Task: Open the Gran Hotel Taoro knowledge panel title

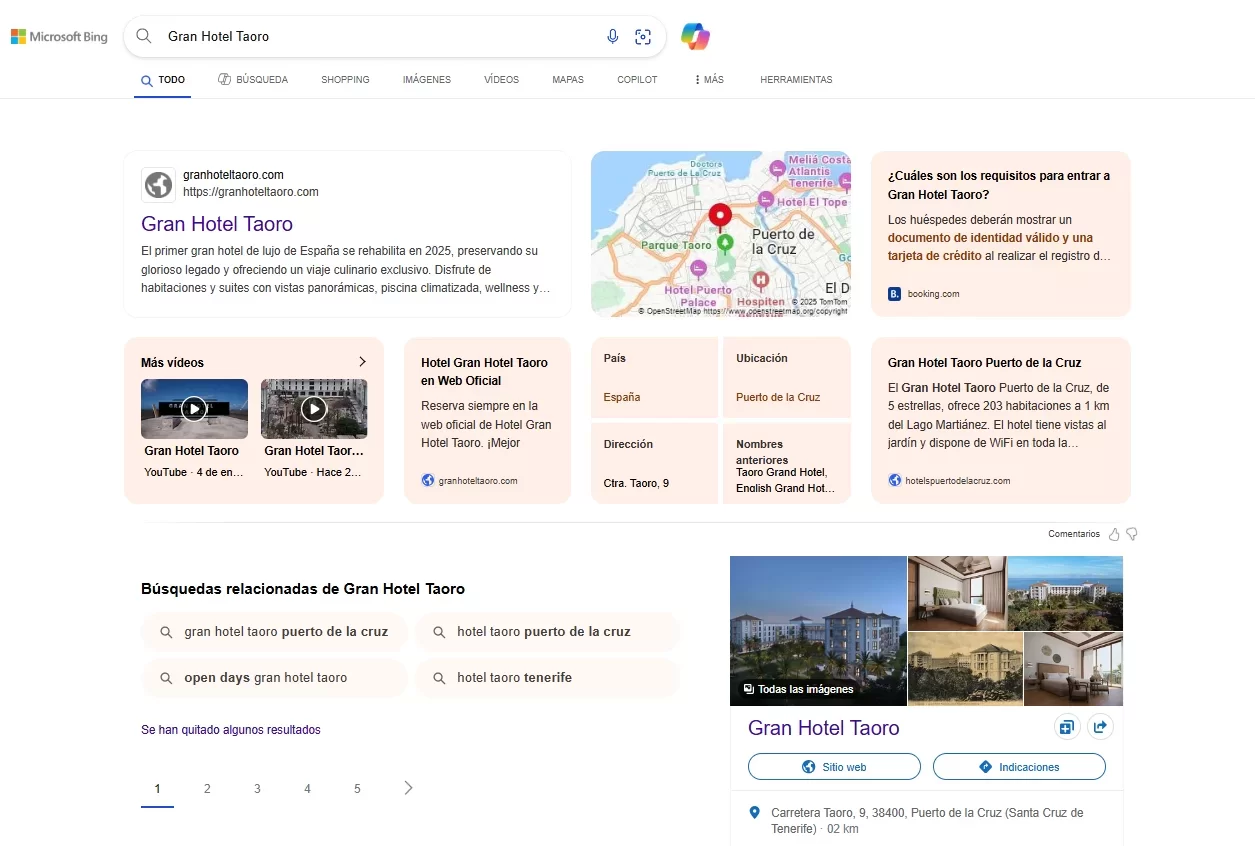Action: point(824,728)
